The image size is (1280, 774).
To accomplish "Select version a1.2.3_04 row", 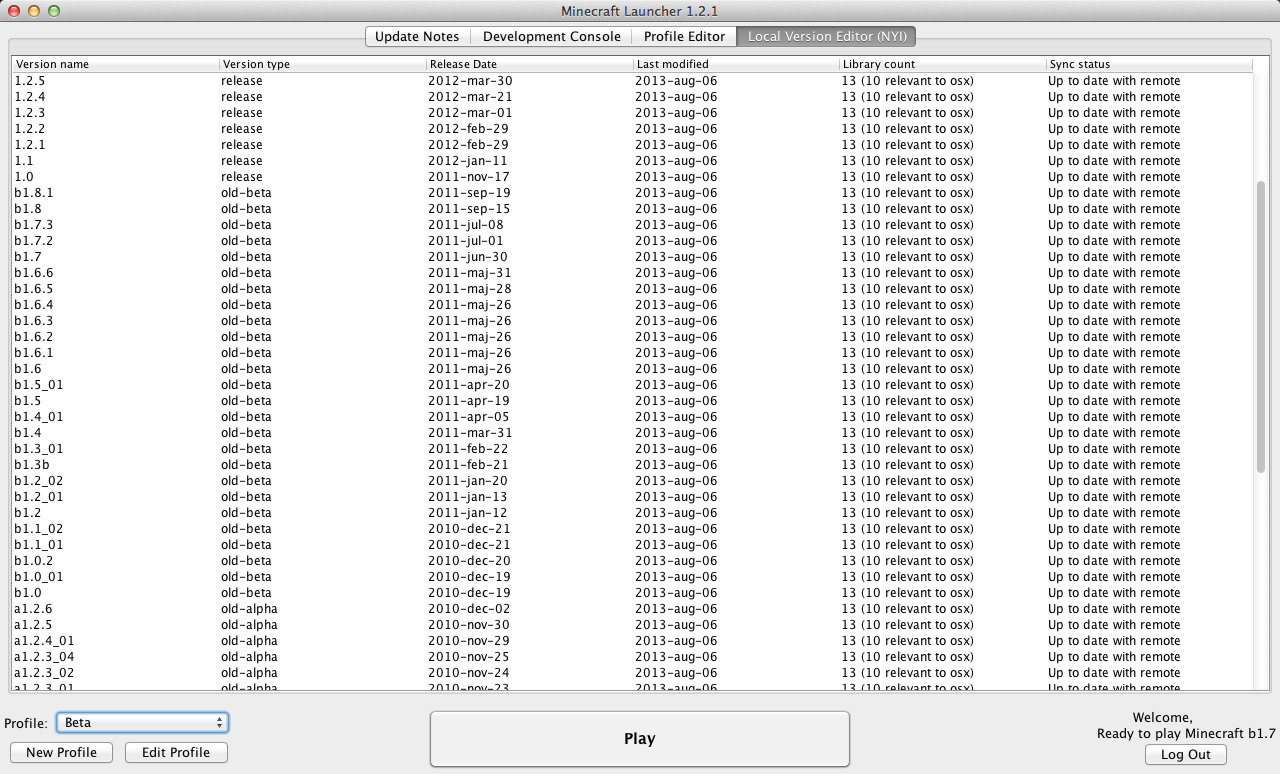I will [633, 657].
